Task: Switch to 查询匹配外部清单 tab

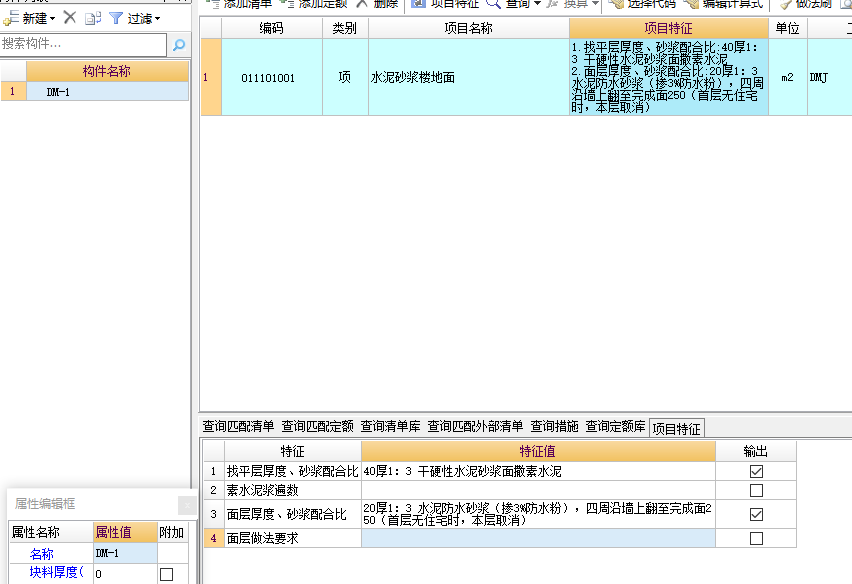Action: point(475,427)
